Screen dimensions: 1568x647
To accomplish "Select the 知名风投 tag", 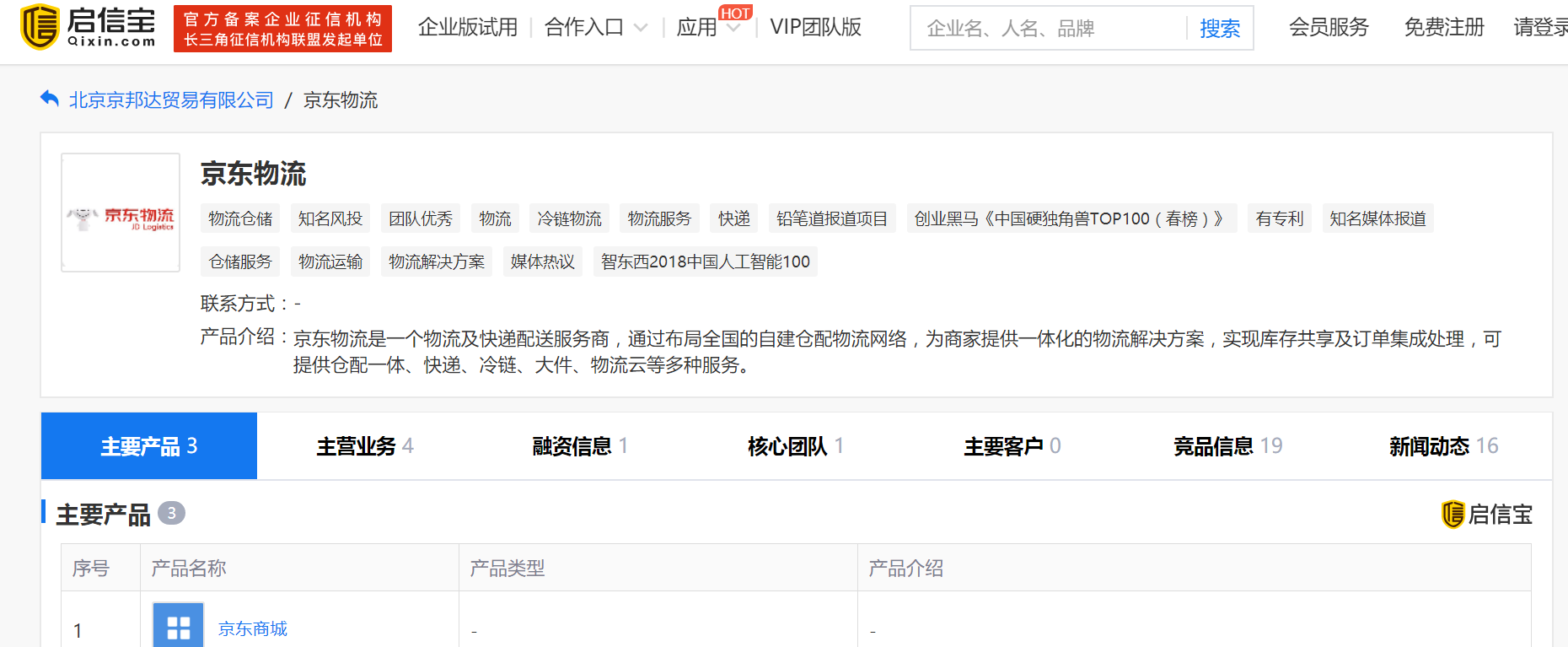I will click(x=330, y=218).
